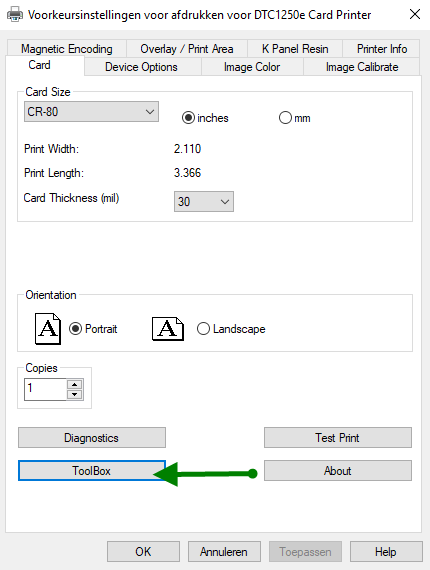Select the mm unit radio button
Image resolution: width=430 pixels, height=570 pixels.
point(285,118)
